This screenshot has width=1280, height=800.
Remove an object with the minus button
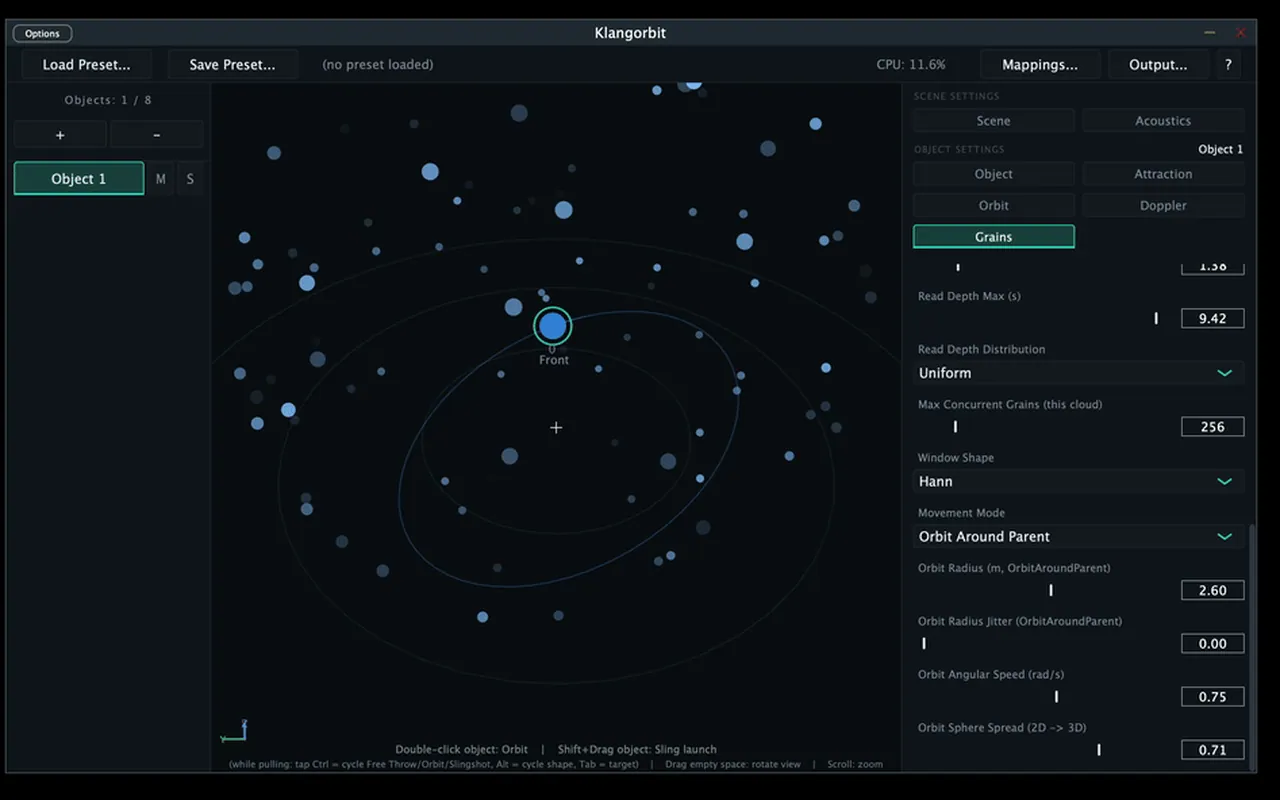(x=156, y=135)
